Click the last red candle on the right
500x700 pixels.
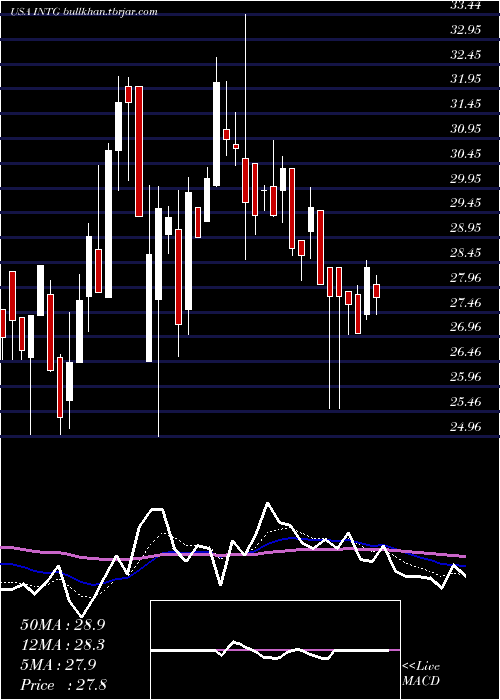coord(376,291)
